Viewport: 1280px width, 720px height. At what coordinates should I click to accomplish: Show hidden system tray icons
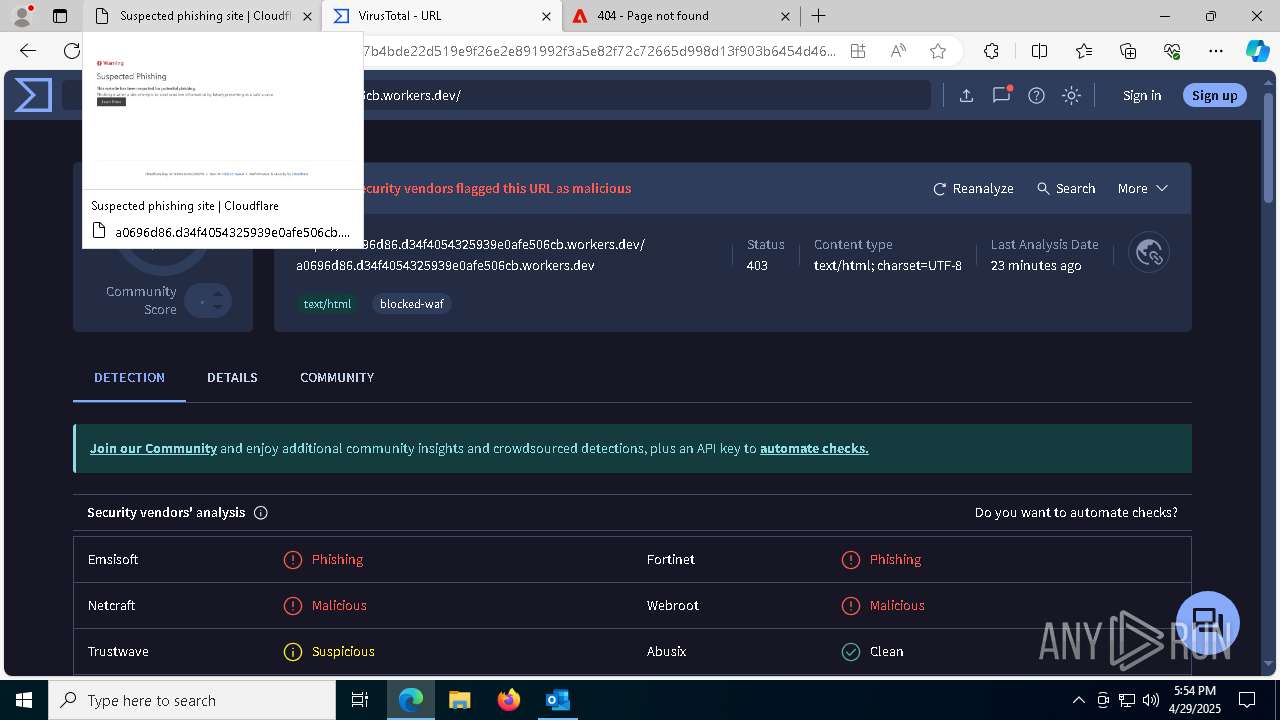tap(1078, 700)
